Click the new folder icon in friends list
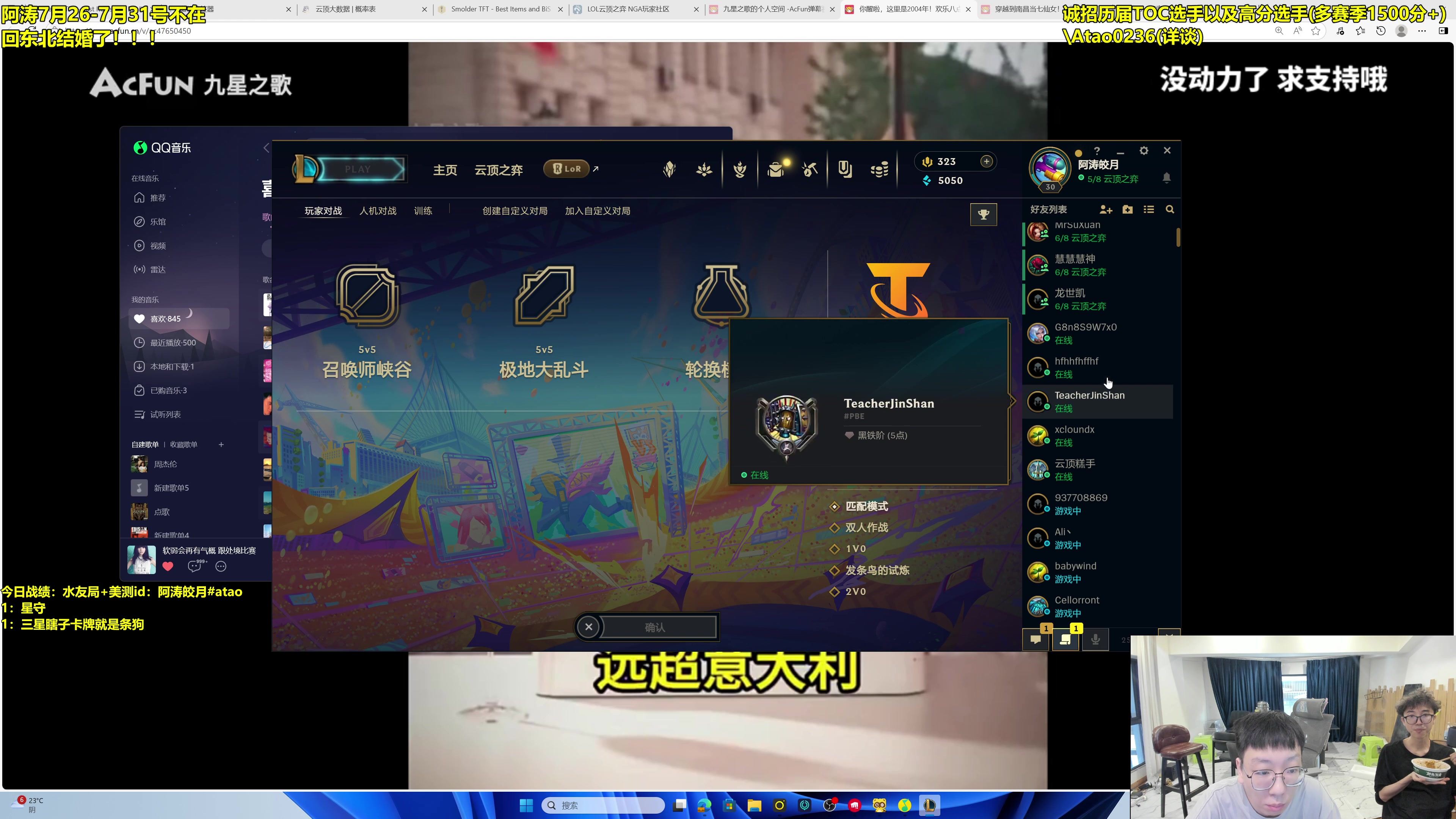This screenshot has height=819, width=1456. coord(1128,209)
